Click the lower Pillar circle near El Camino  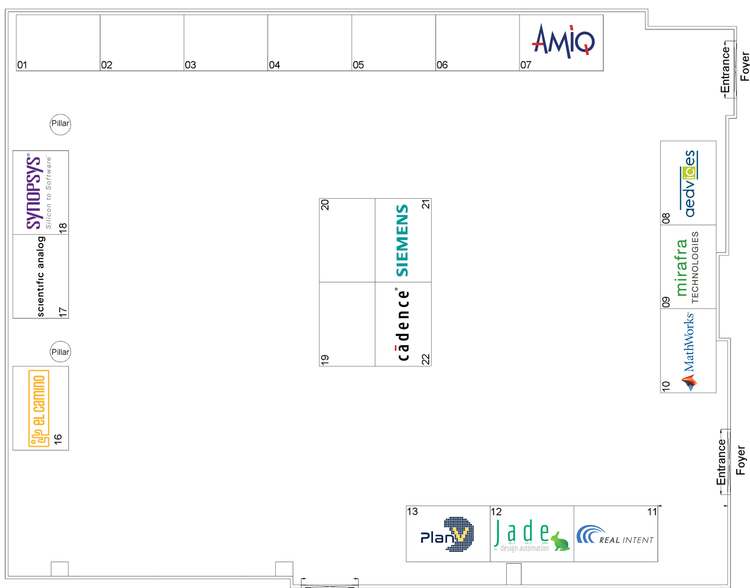60,352
